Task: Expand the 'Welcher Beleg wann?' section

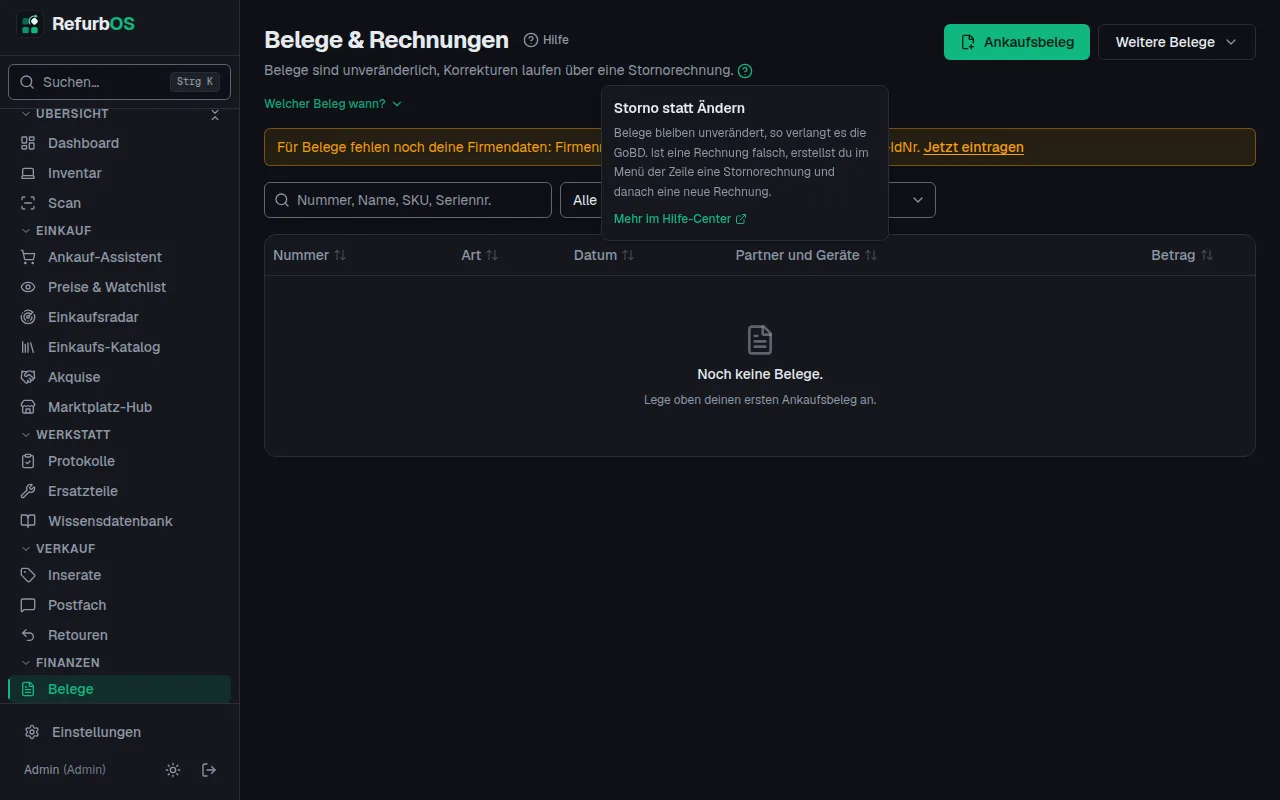Action: point(333,104)
